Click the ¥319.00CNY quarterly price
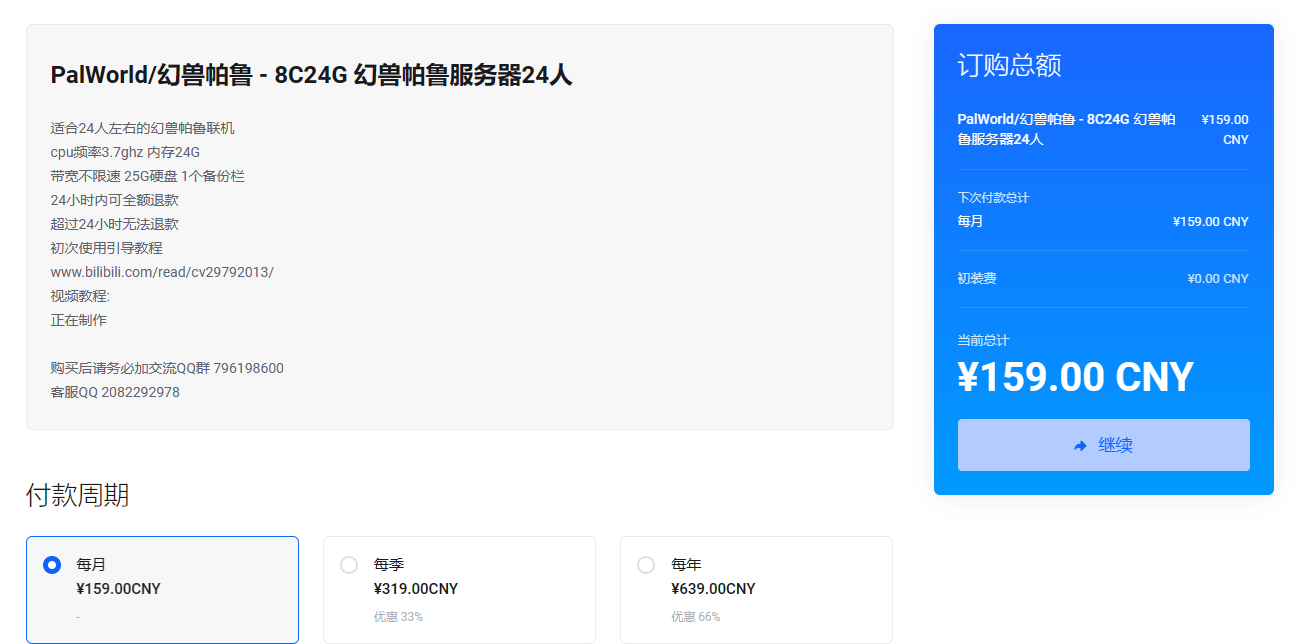This screenshot has width=1303, height=644. [x=416, y=589]
